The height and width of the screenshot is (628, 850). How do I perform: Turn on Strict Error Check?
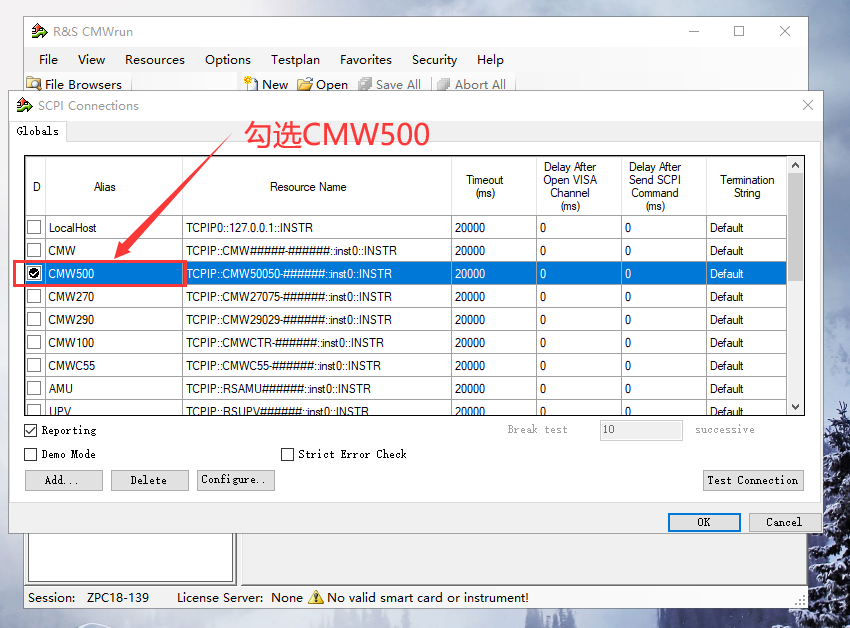coord(287,454)
